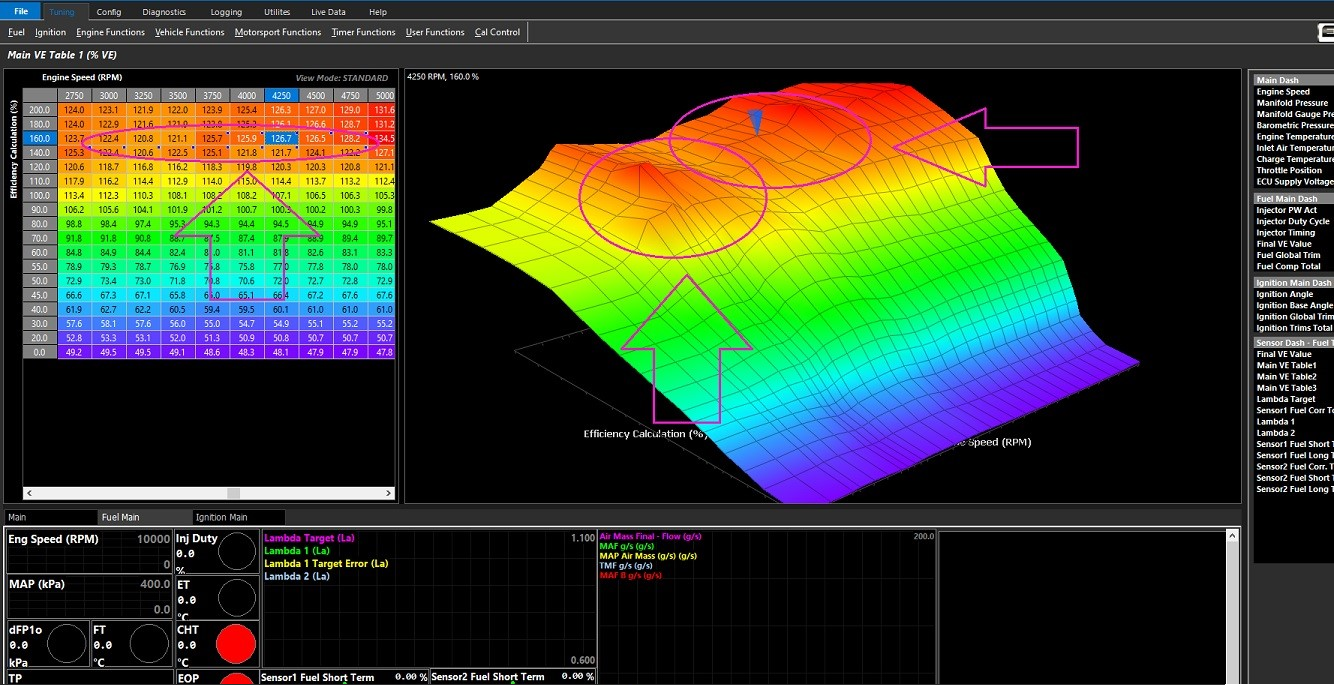Open the Cal Control menu
The height and width of the screenshot is (685, 1334).
point(497,32)
